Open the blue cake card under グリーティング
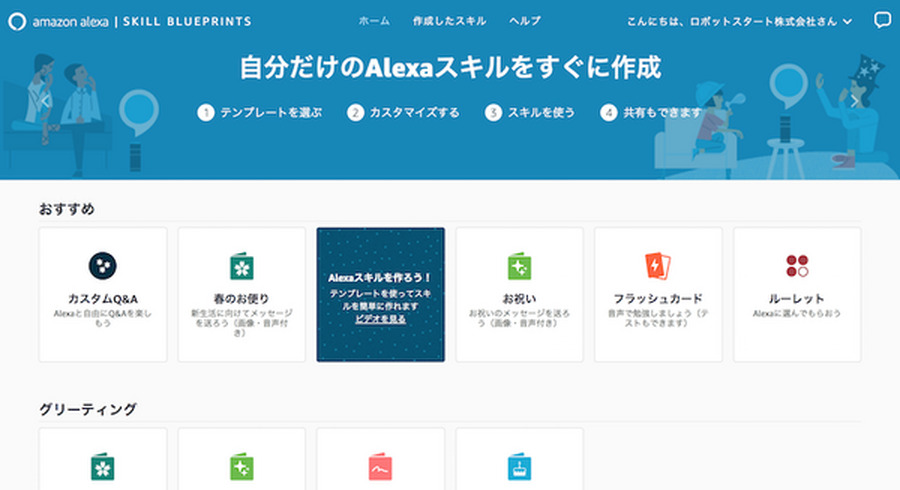The image size is (900, 490). pyautogui.click(x=519, y=467)
